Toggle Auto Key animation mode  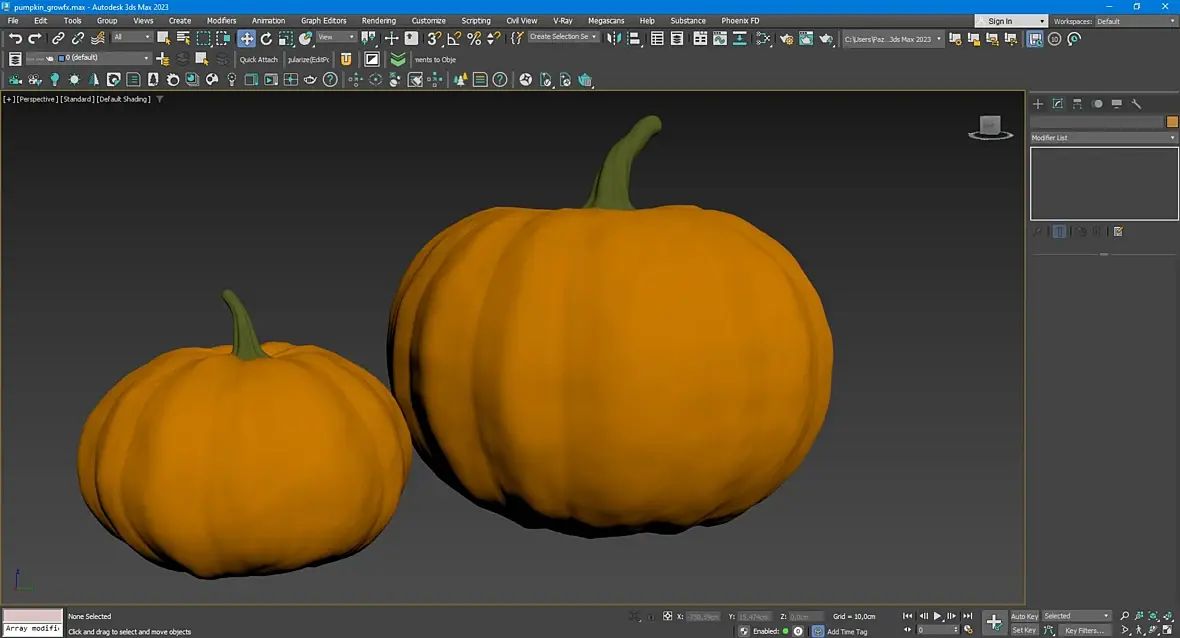[x=1024, y=616]
